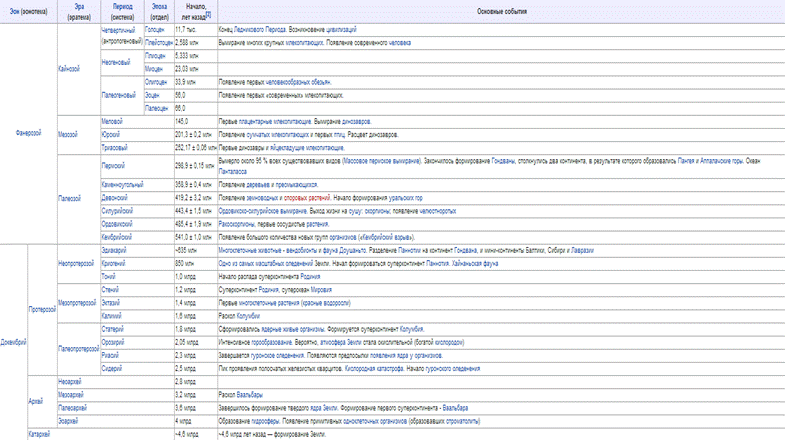Follow the 'Аппалачские горы' link
785x440 pixels.
722,161
